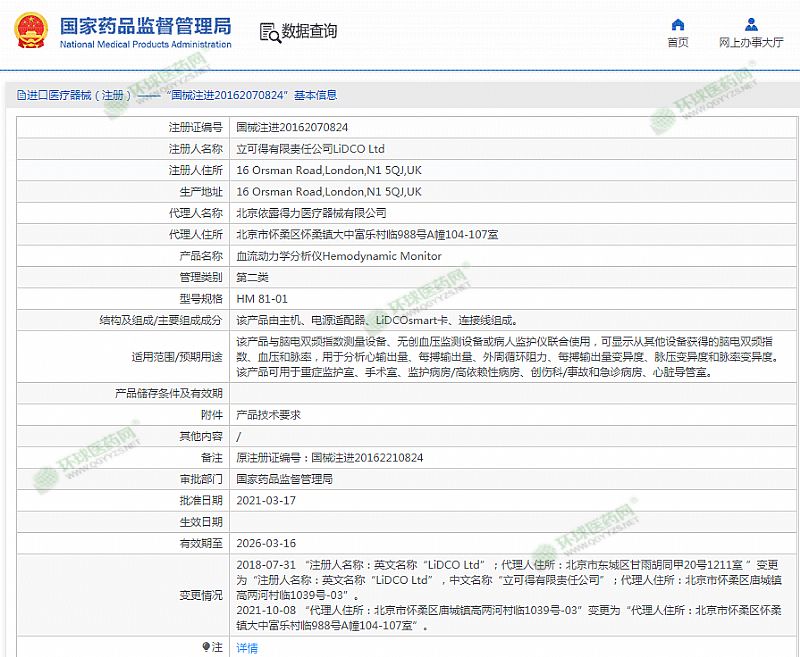
Task: Click the approval date 2021-03-17 cell
Action: [x=266, y=500]
